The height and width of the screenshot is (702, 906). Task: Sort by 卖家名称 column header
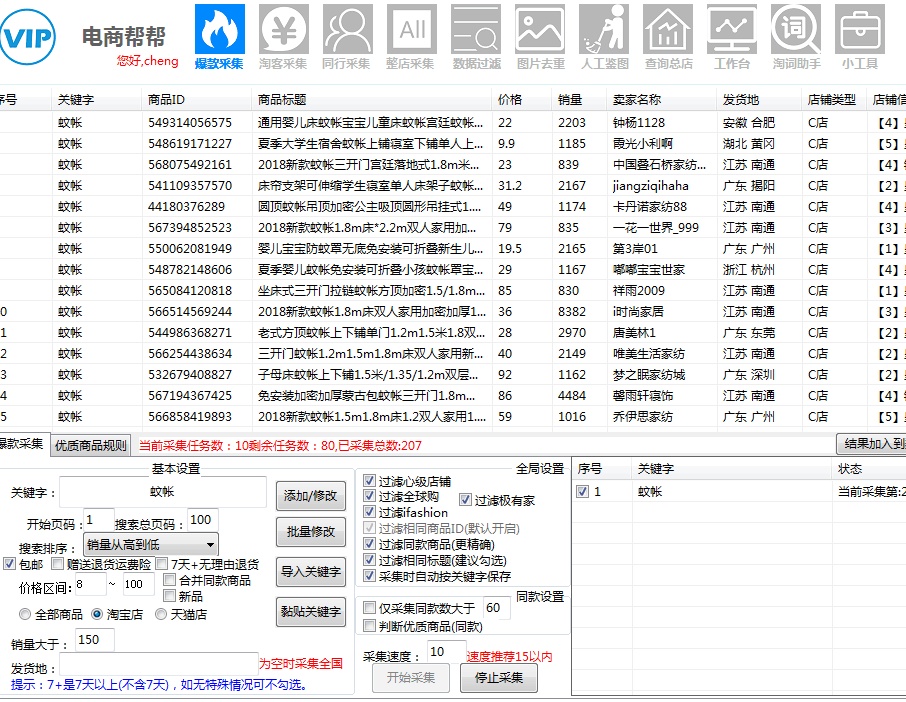click(x=662, y=99)
